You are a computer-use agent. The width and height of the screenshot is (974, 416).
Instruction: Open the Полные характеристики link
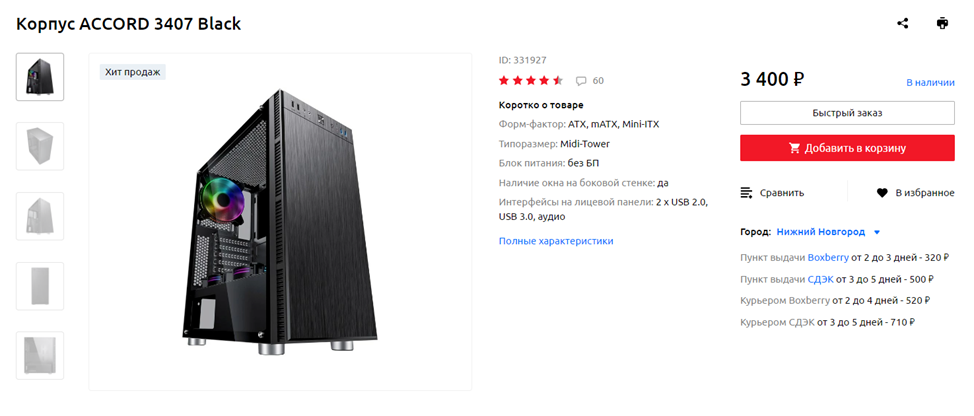click(x=556, y=240)
